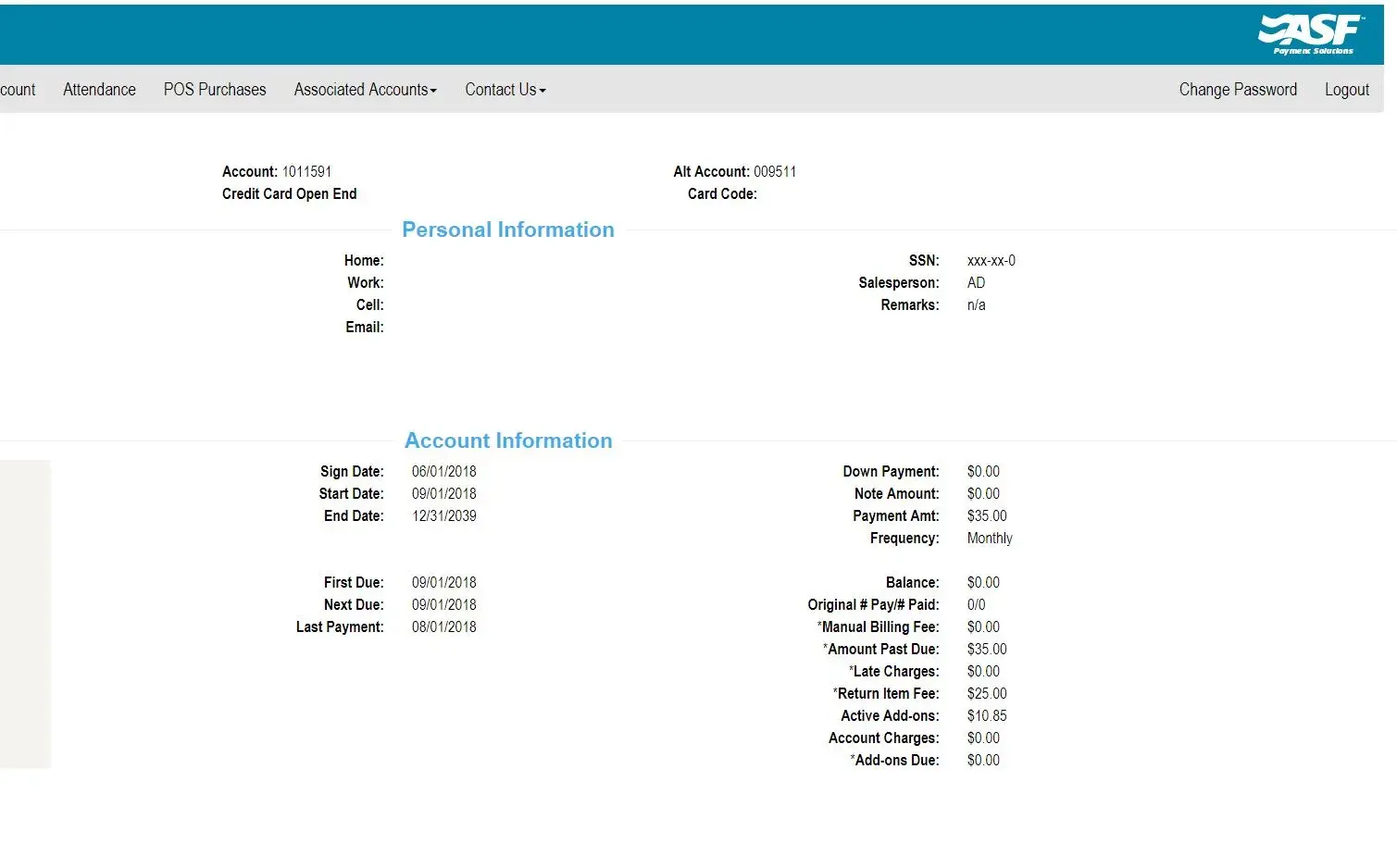The height and width of the screenshot is (868, 1397).
Task: Click the Alt Account number 009511
Action: (774, 172)
